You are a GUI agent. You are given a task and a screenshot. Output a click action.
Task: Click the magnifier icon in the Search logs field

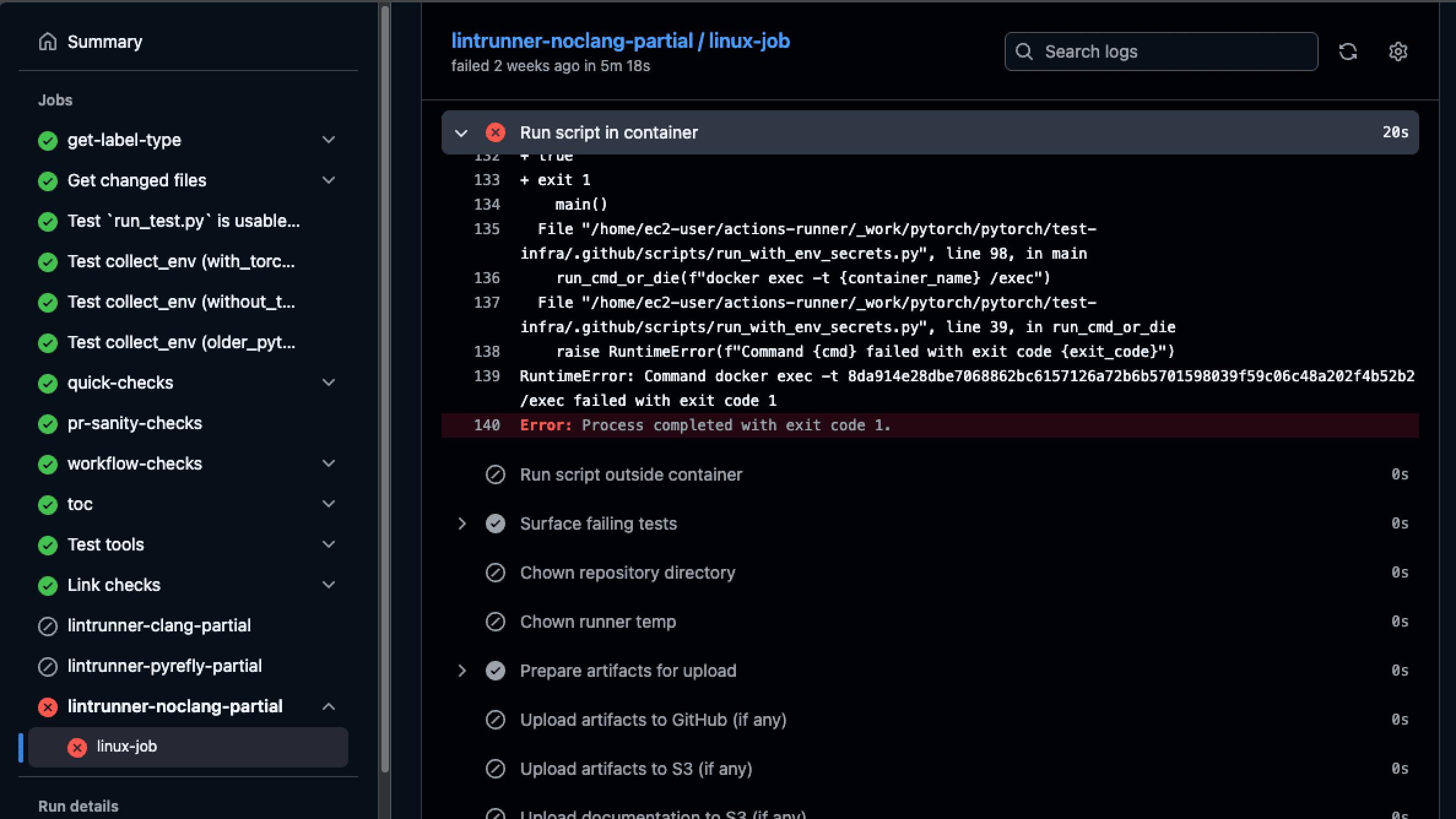[1024, 51]
